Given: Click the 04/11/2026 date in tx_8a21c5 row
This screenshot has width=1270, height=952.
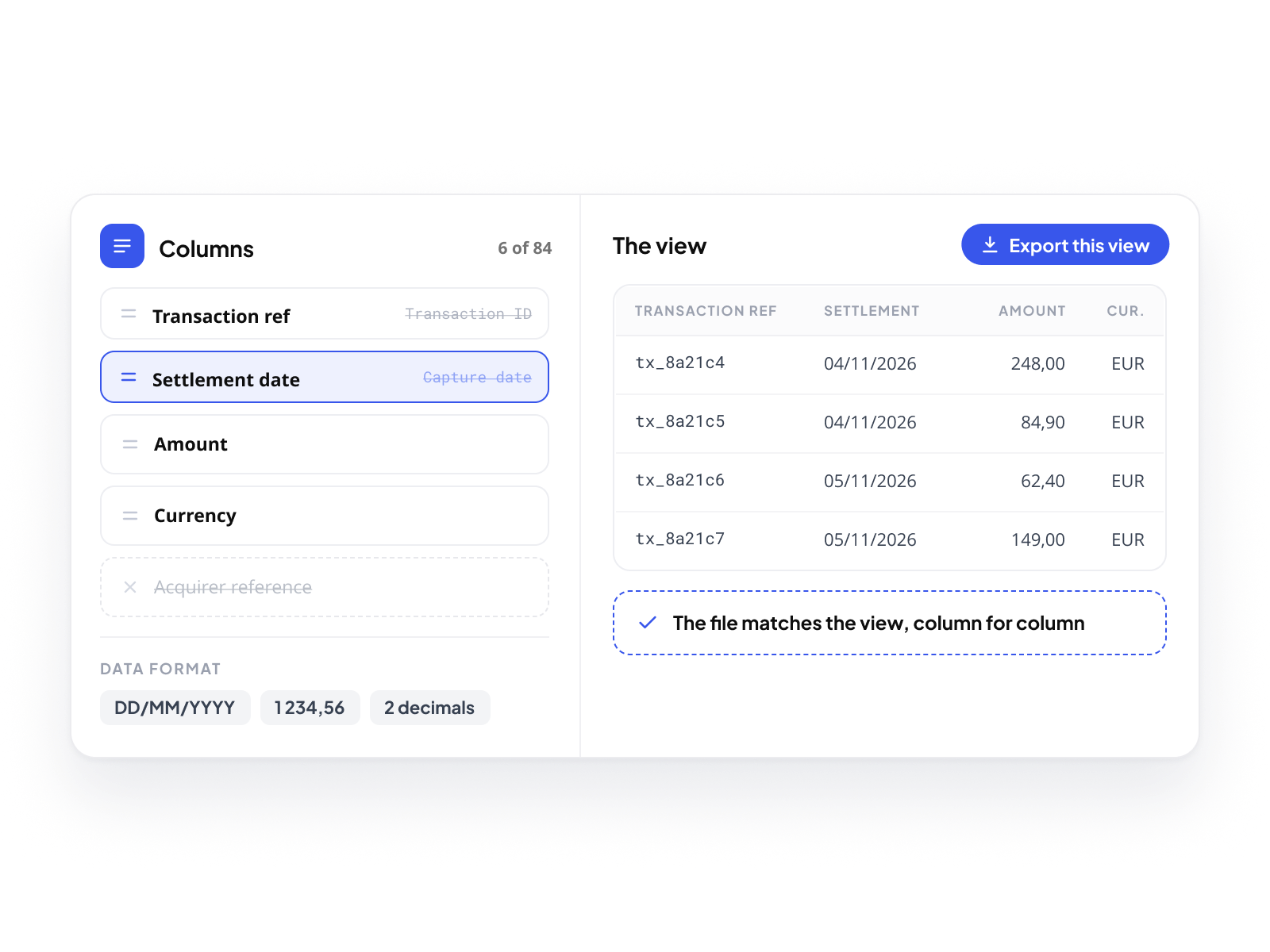Looking at the screenshot, I should tap(870, 422).
